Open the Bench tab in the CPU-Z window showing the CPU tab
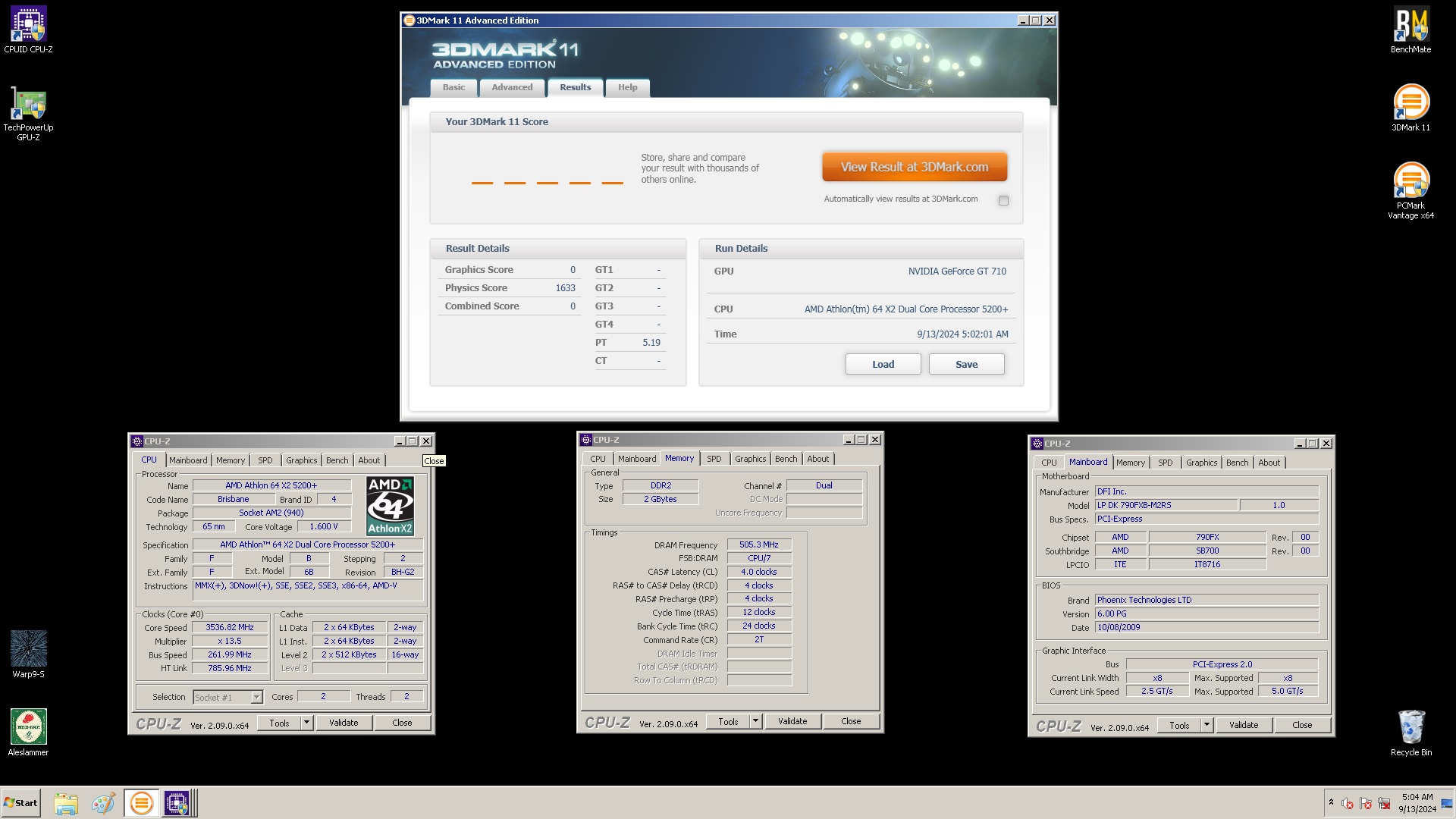Viewport: 1456px width, 819px height. [337, 460]
